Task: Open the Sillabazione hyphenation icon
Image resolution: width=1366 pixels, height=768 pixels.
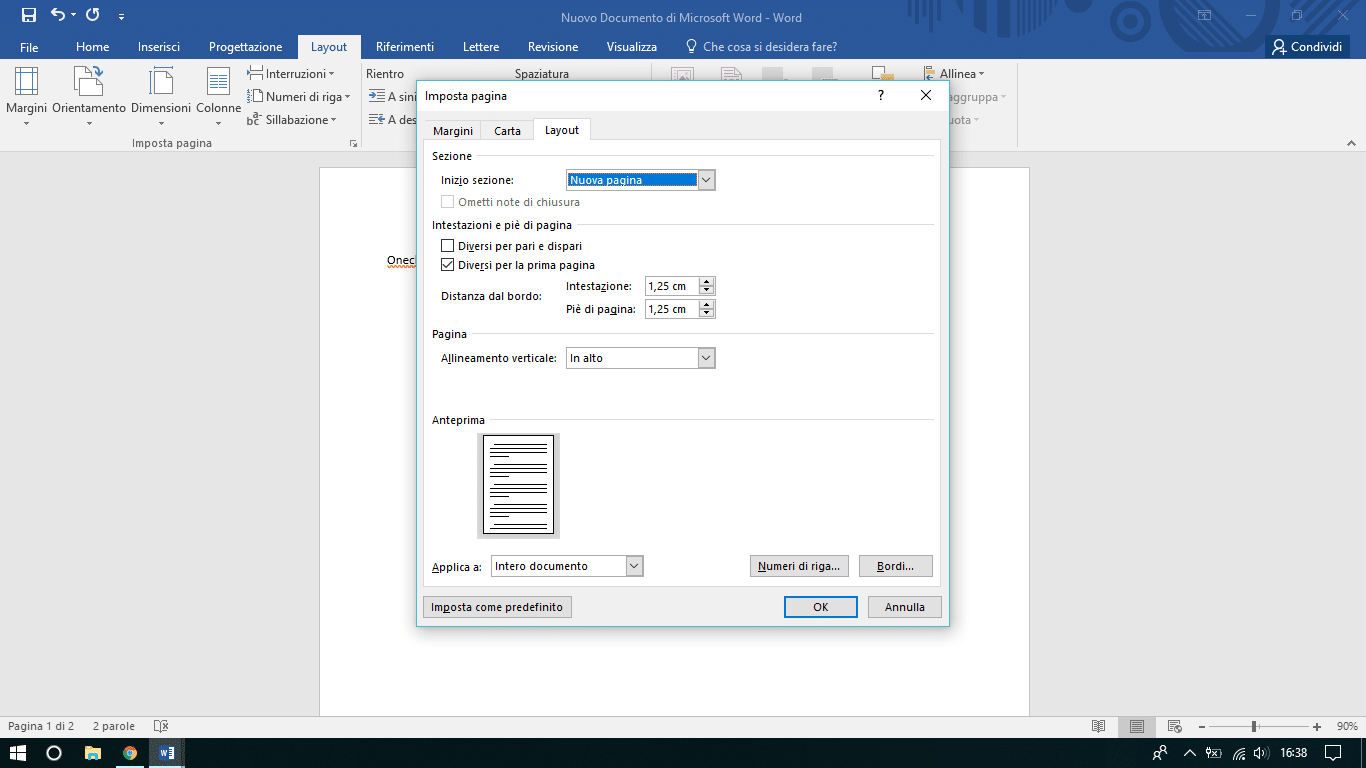Action: [293, 119]
